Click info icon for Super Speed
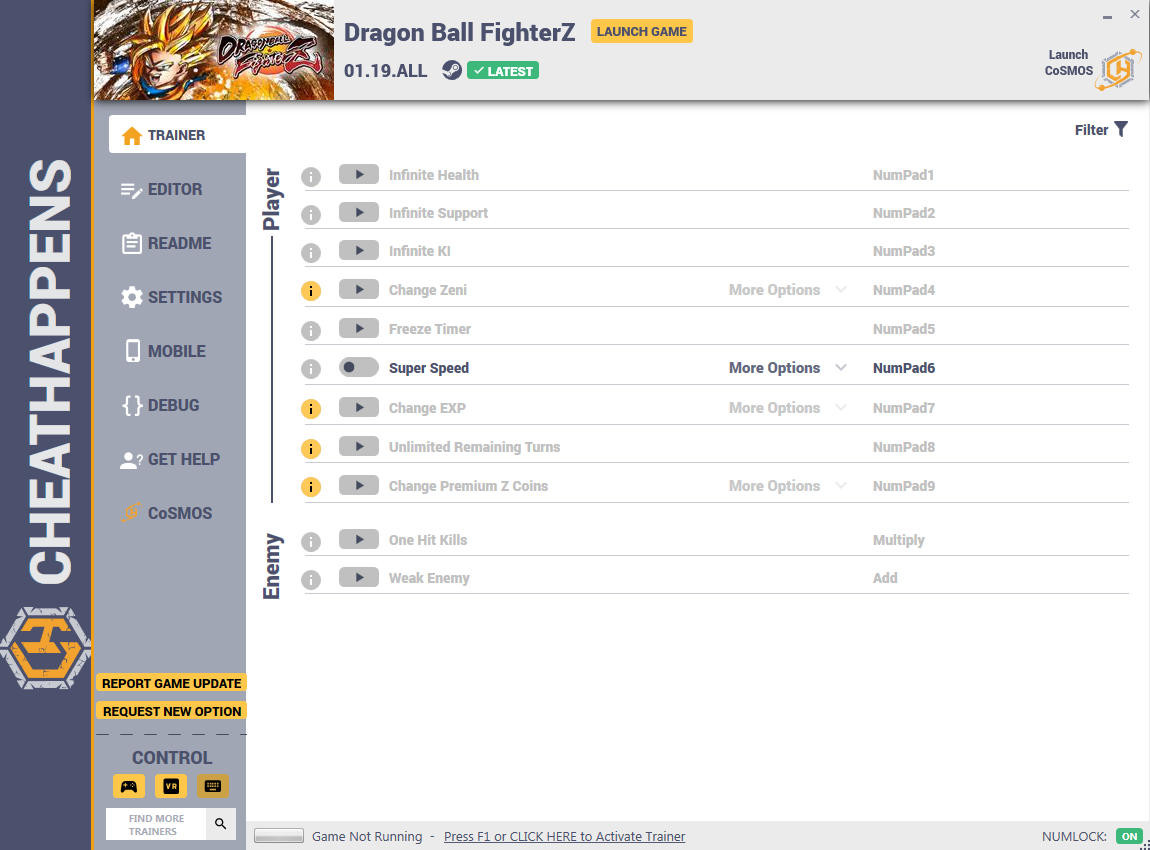Viewport: 1150px width, 850px height. pos(311,369)
